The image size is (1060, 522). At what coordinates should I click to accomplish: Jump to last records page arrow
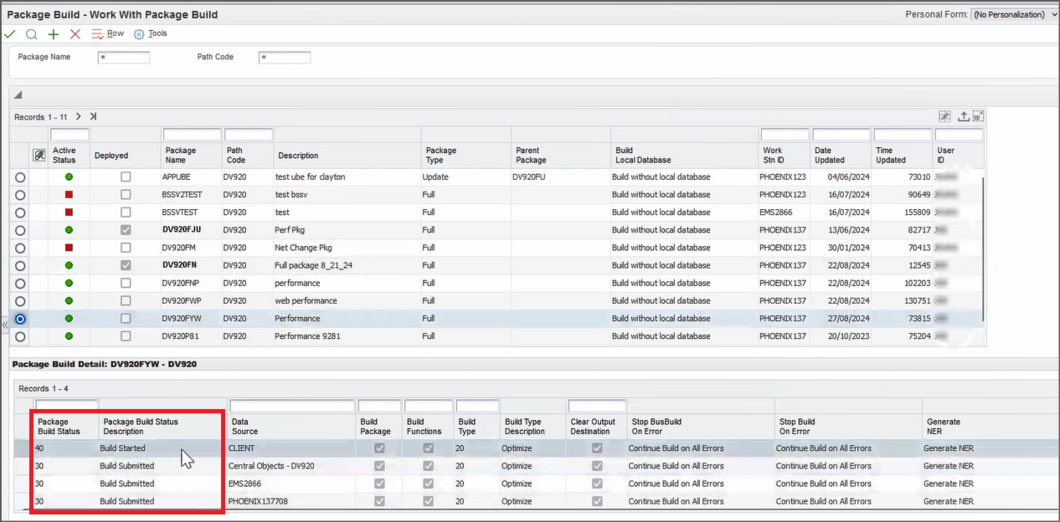[93, 116]
